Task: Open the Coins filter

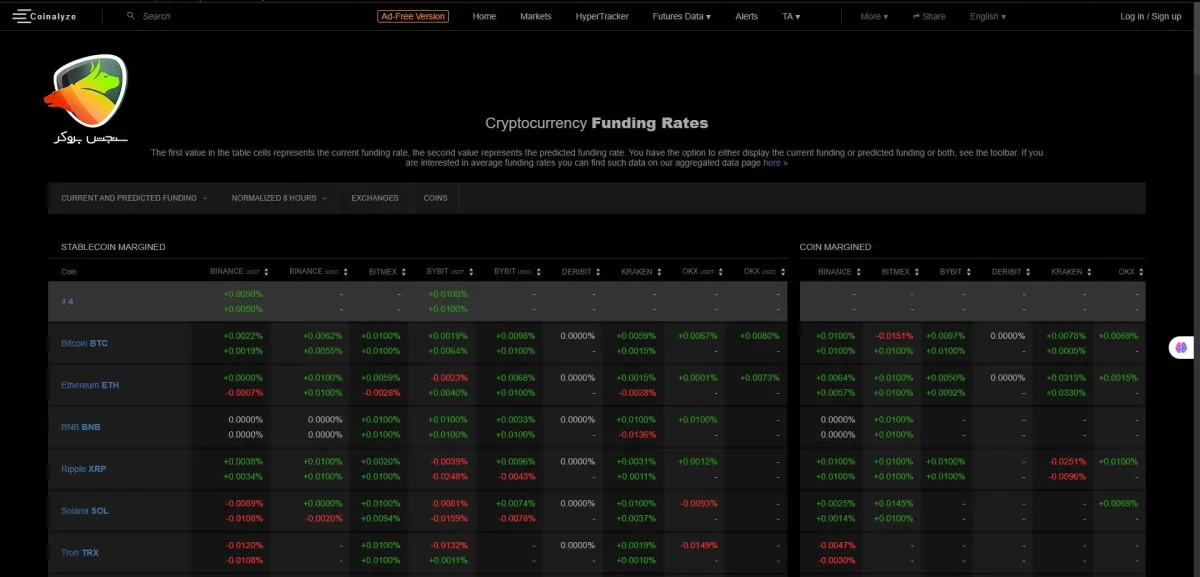Action: (436, 198)
